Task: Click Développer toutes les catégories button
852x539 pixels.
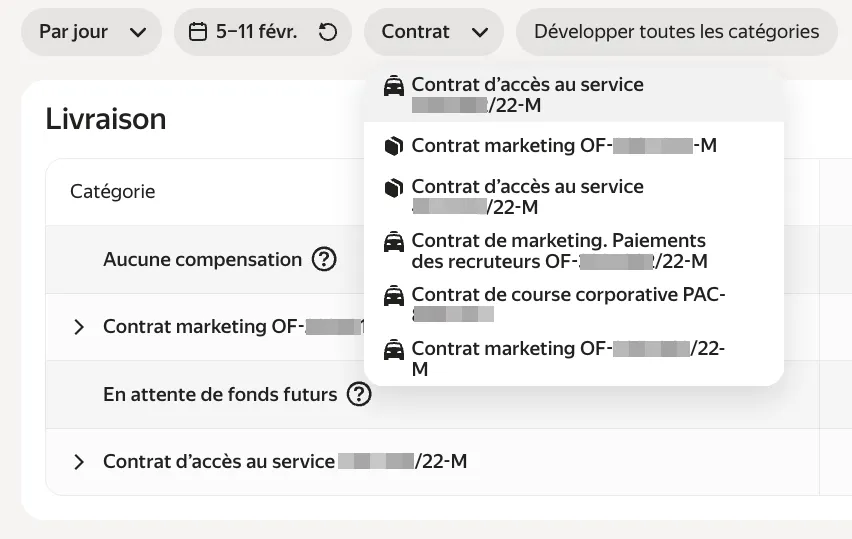Action: click(x=676, y=32)
